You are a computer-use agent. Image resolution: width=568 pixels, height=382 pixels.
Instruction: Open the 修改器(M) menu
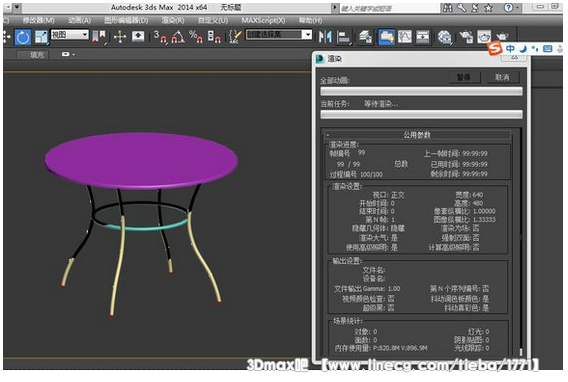click(x=38, y=21)
